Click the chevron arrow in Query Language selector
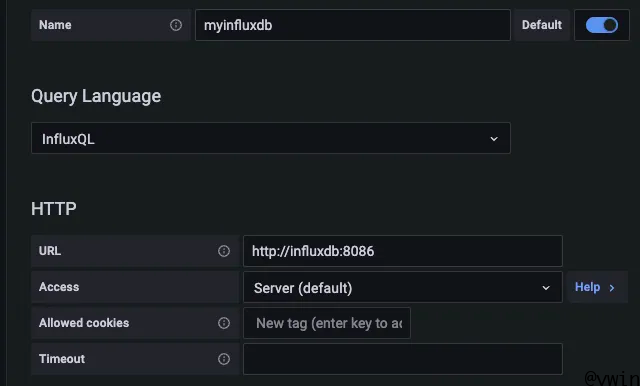 494,139
